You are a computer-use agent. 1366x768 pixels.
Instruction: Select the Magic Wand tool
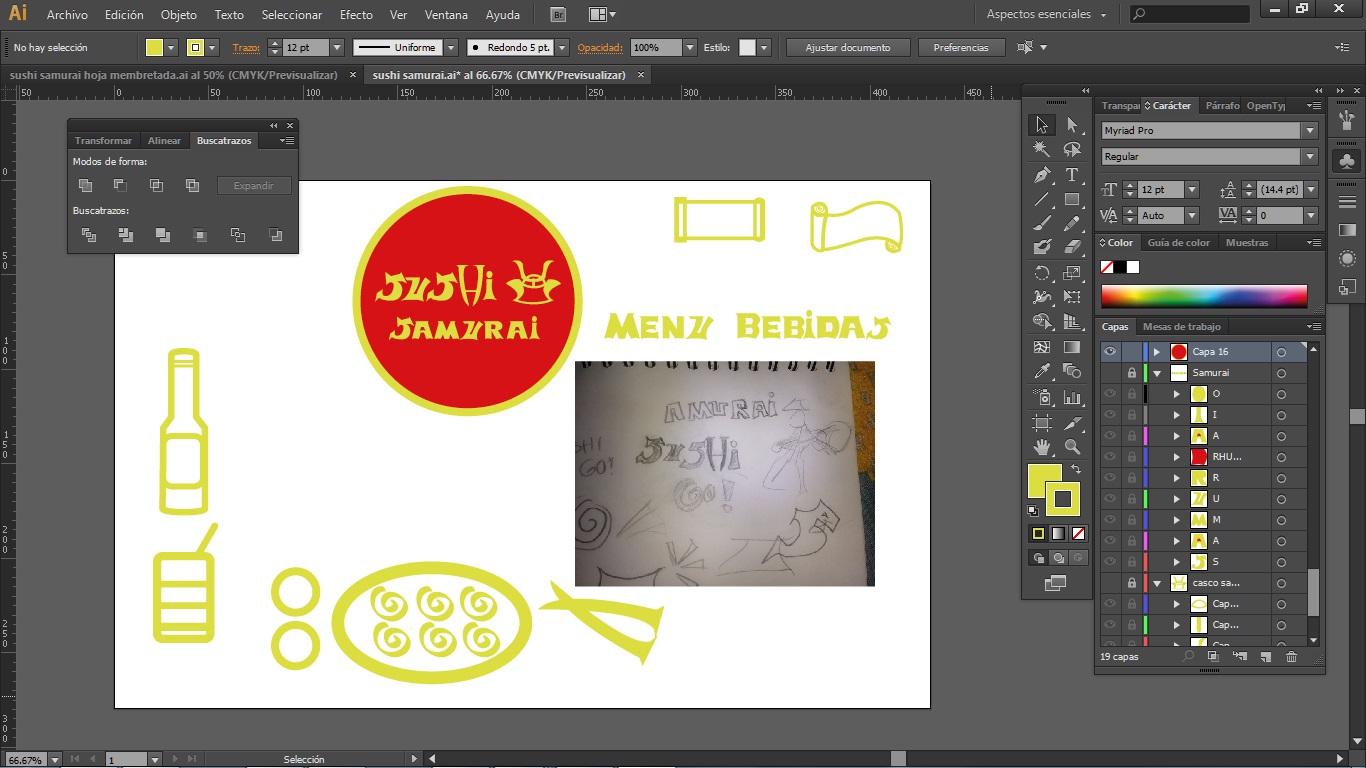(1042, 149)
